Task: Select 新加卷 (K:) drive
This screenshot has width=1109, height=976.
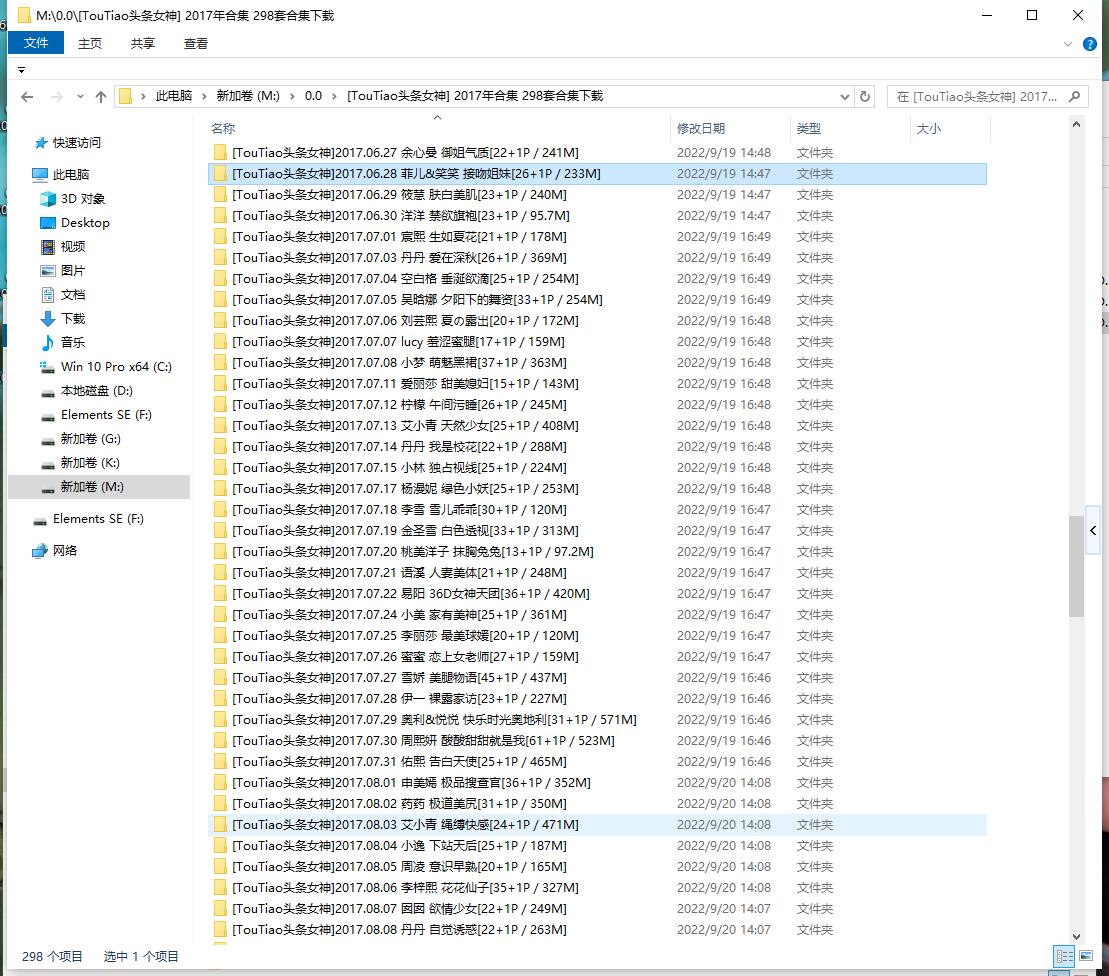Action: (x=90, y=463)
